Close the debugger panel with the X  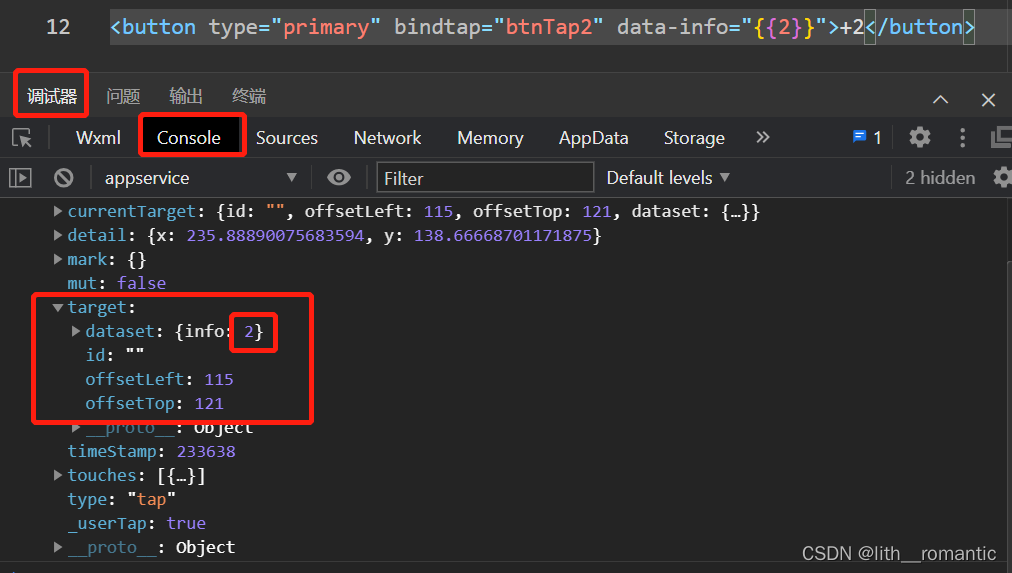(988, 100)
